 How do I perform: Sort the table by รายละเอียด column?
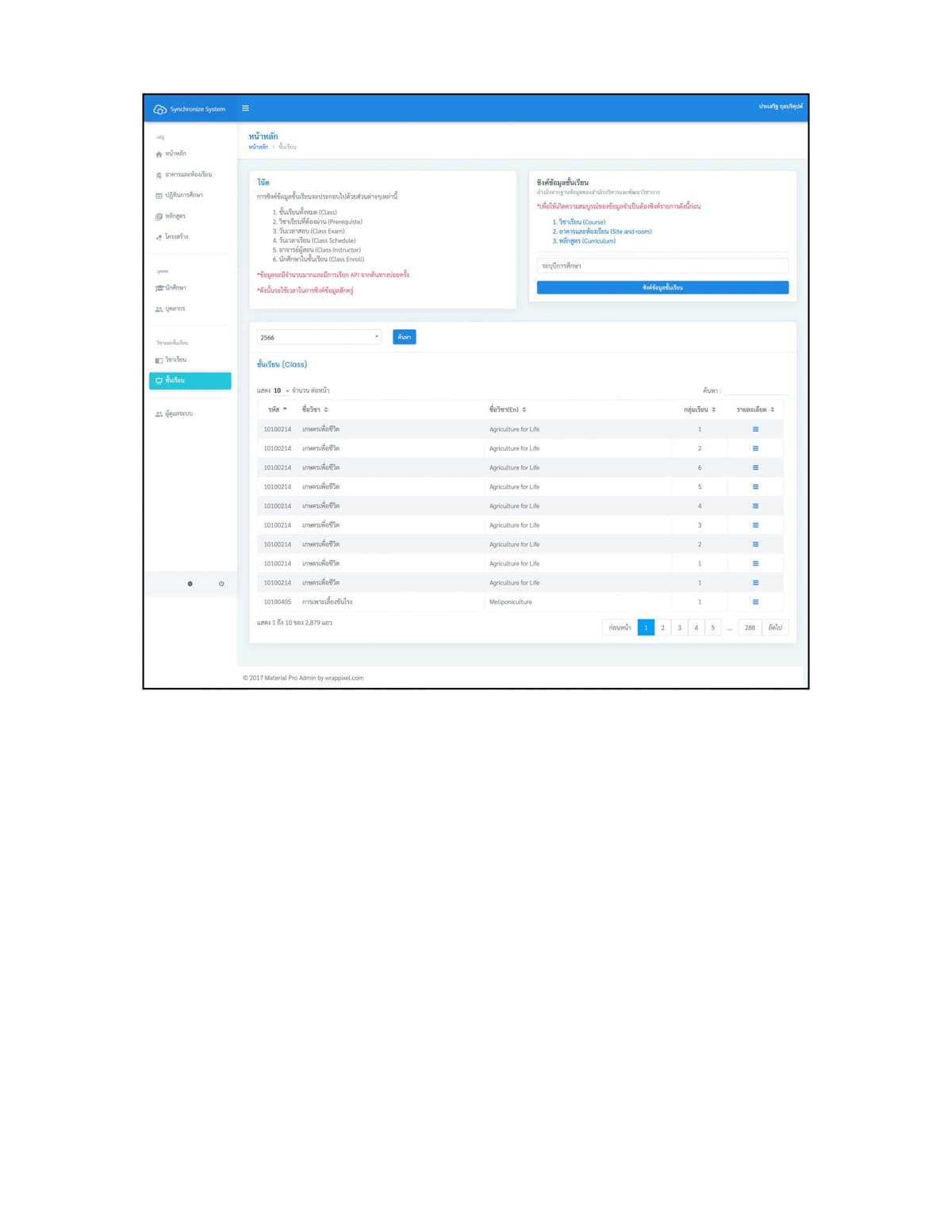click(x=755, y=409)
